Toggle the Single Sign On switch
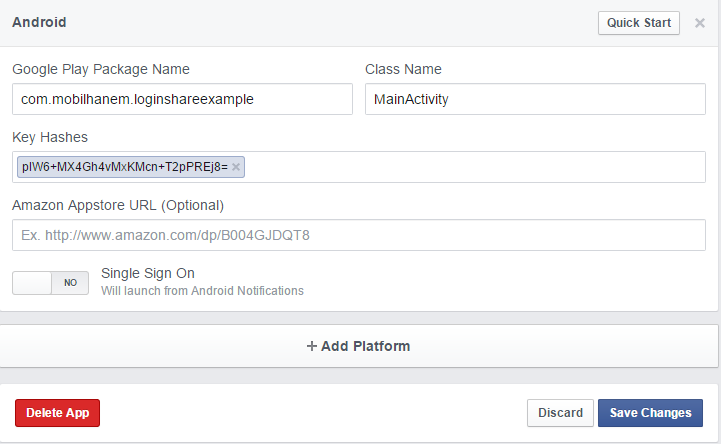721x444 pixels. (x=51, y=283)
